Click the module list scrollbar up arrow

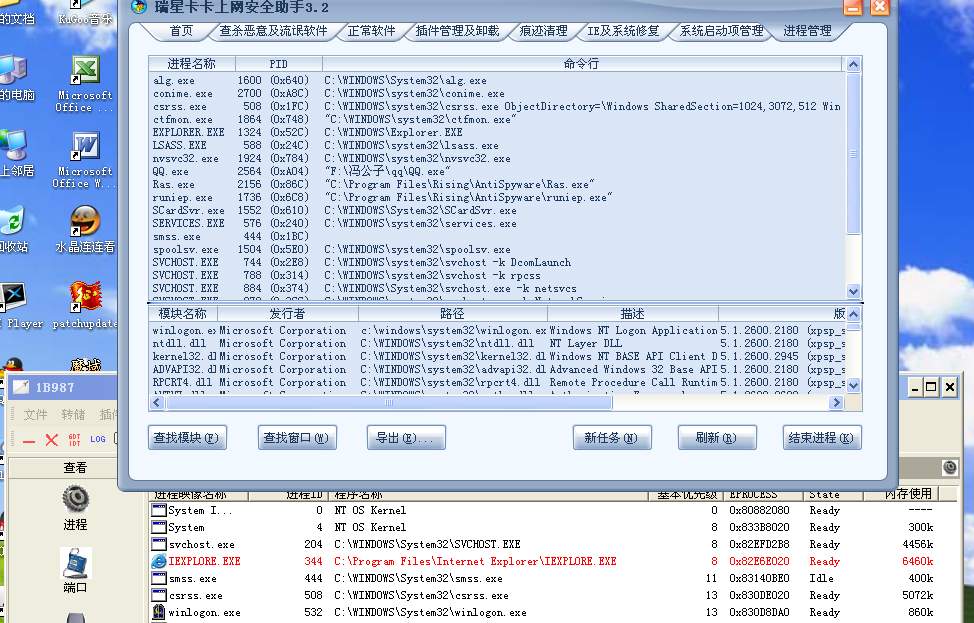click(853, 314)
